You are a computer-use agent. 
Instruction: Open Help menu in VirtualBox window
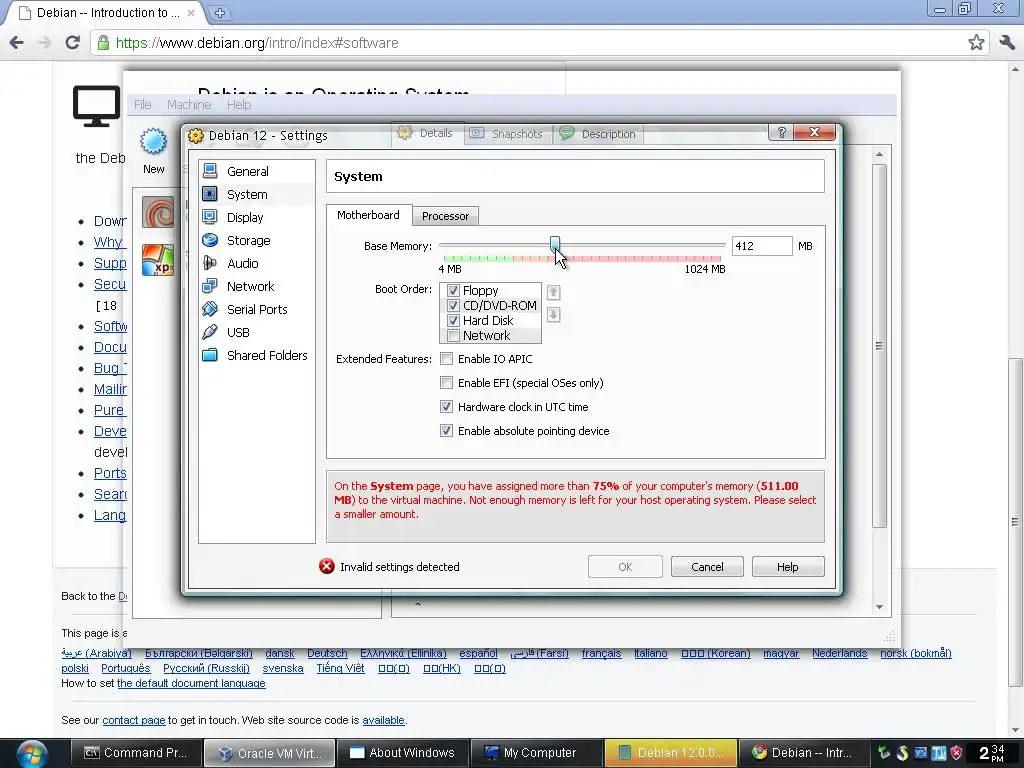click(x=239, y=104)
